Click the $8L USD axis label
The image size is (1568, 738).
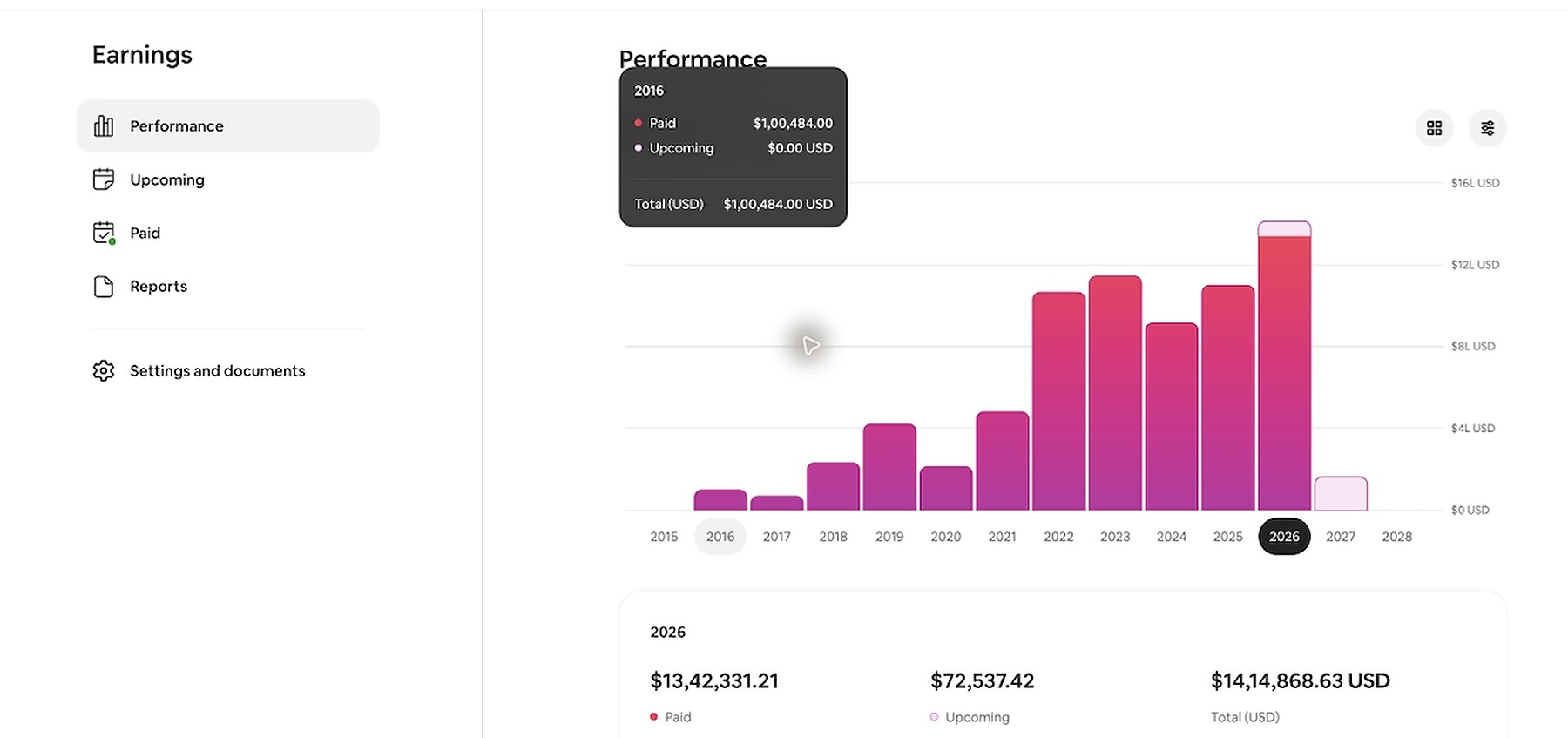[1473, 346]
